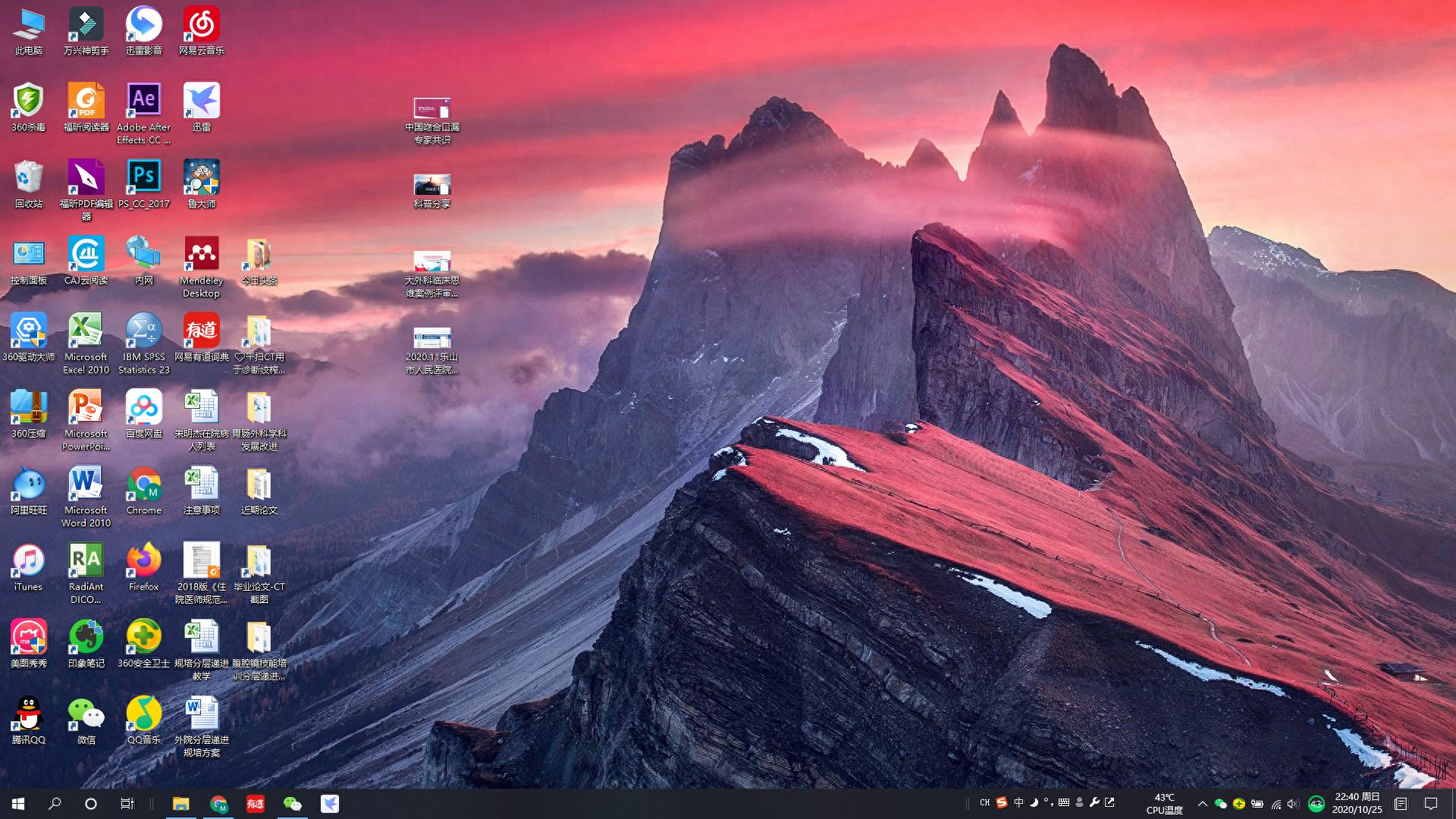Screen dimensions: 1456x819
Task: Open the Windows Start menu
Action: pyautogui.click(x=18, y=804)
